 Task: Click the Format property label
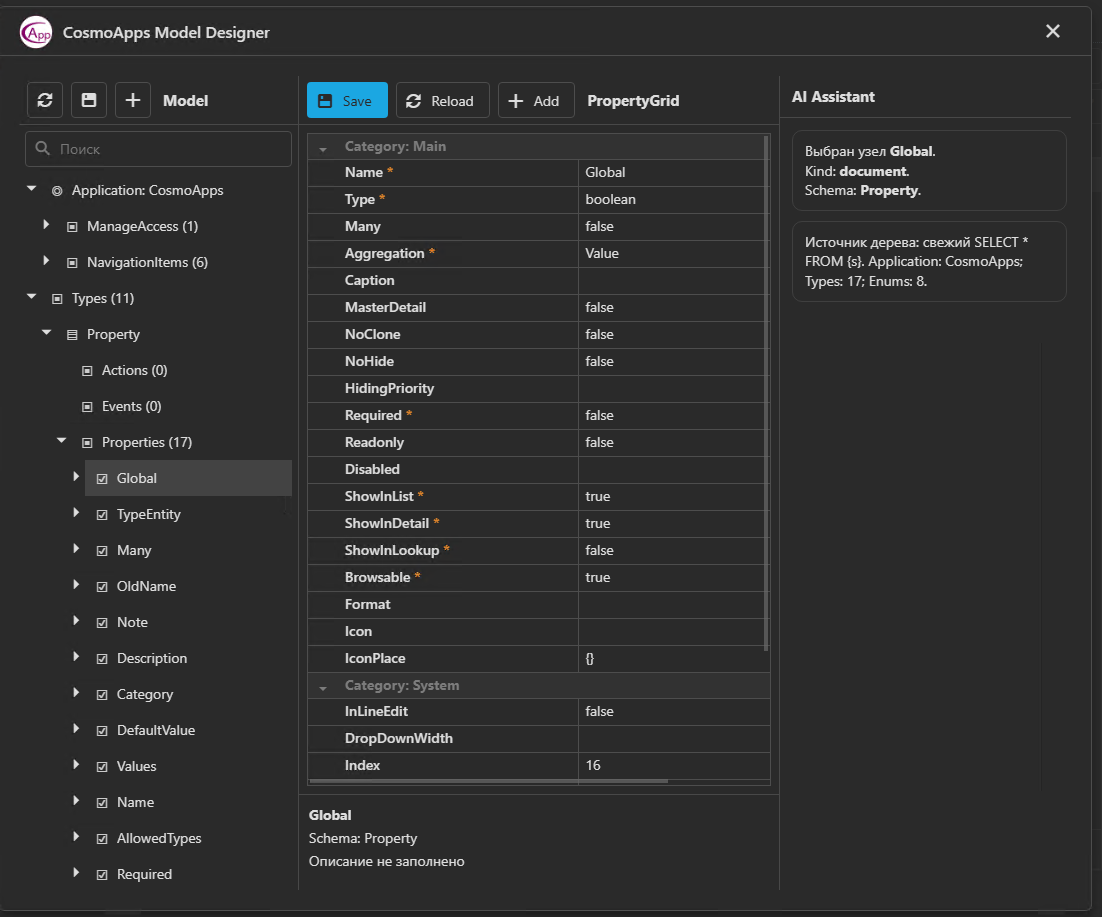367,604
